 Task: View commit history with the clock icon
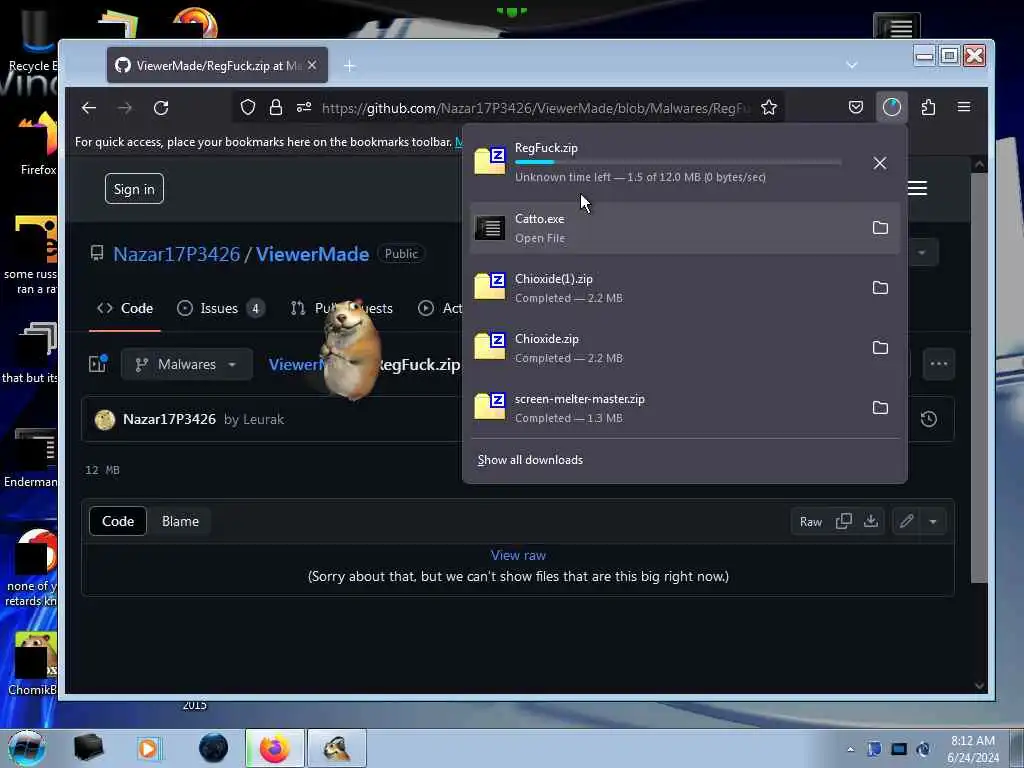click(929, 419)
